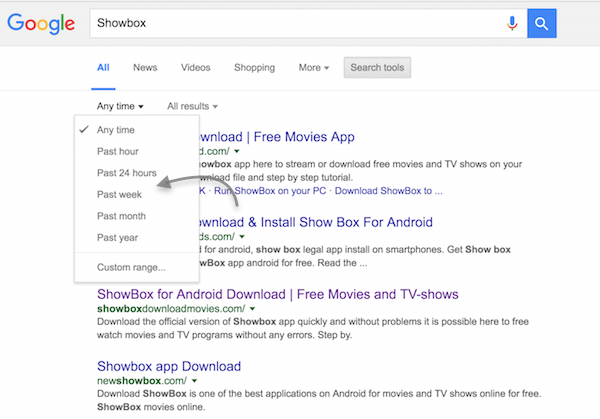Choose the checked Any time menu option

click(x=137, y=130)
